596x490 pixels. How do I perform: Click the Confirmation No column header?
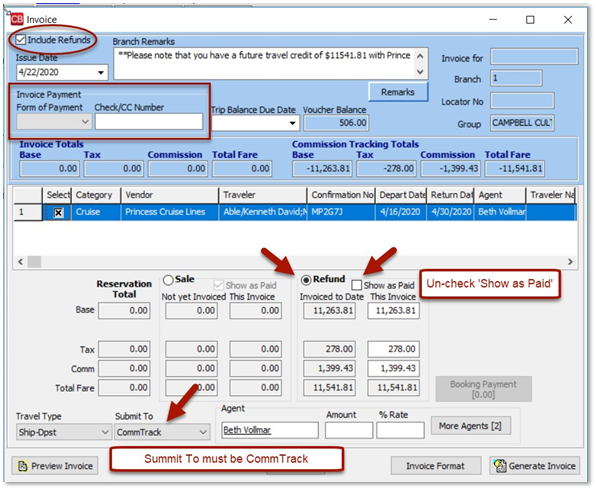[x=341, y=195]
